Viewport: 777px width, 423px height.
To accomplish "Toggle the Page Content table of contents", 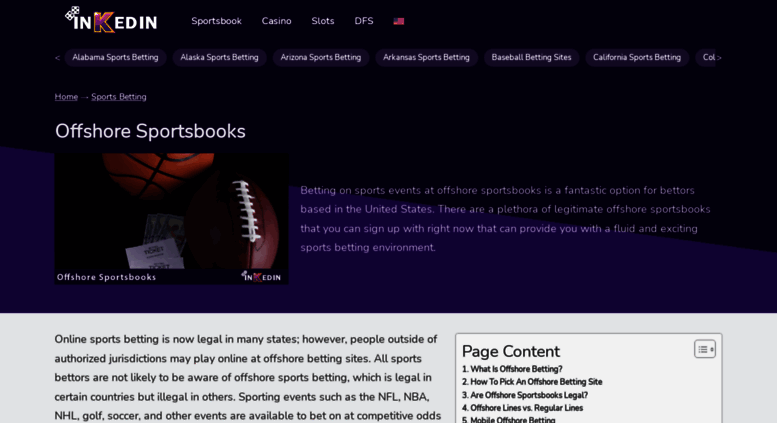I will 705,349.
